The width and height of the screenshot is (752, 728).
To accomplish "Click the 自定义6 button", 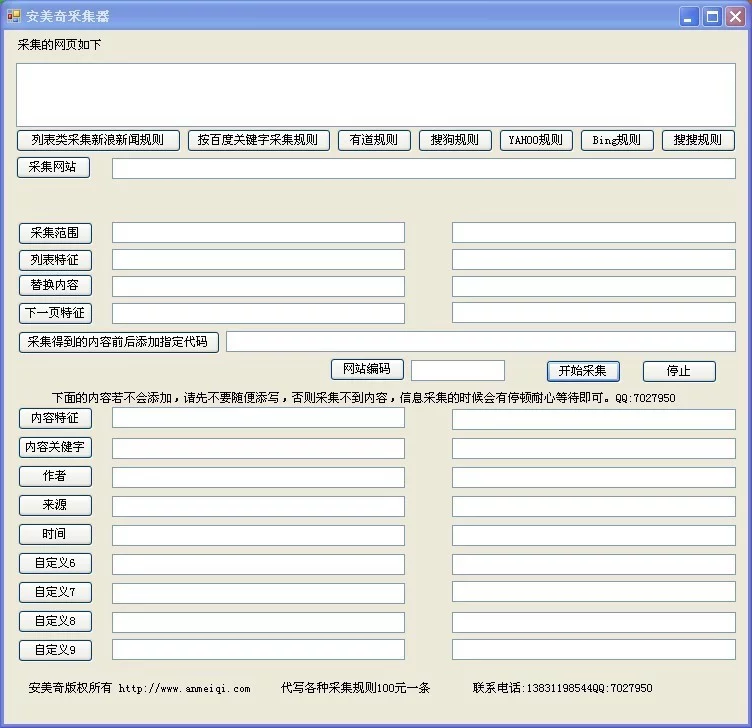I will 55,564.
